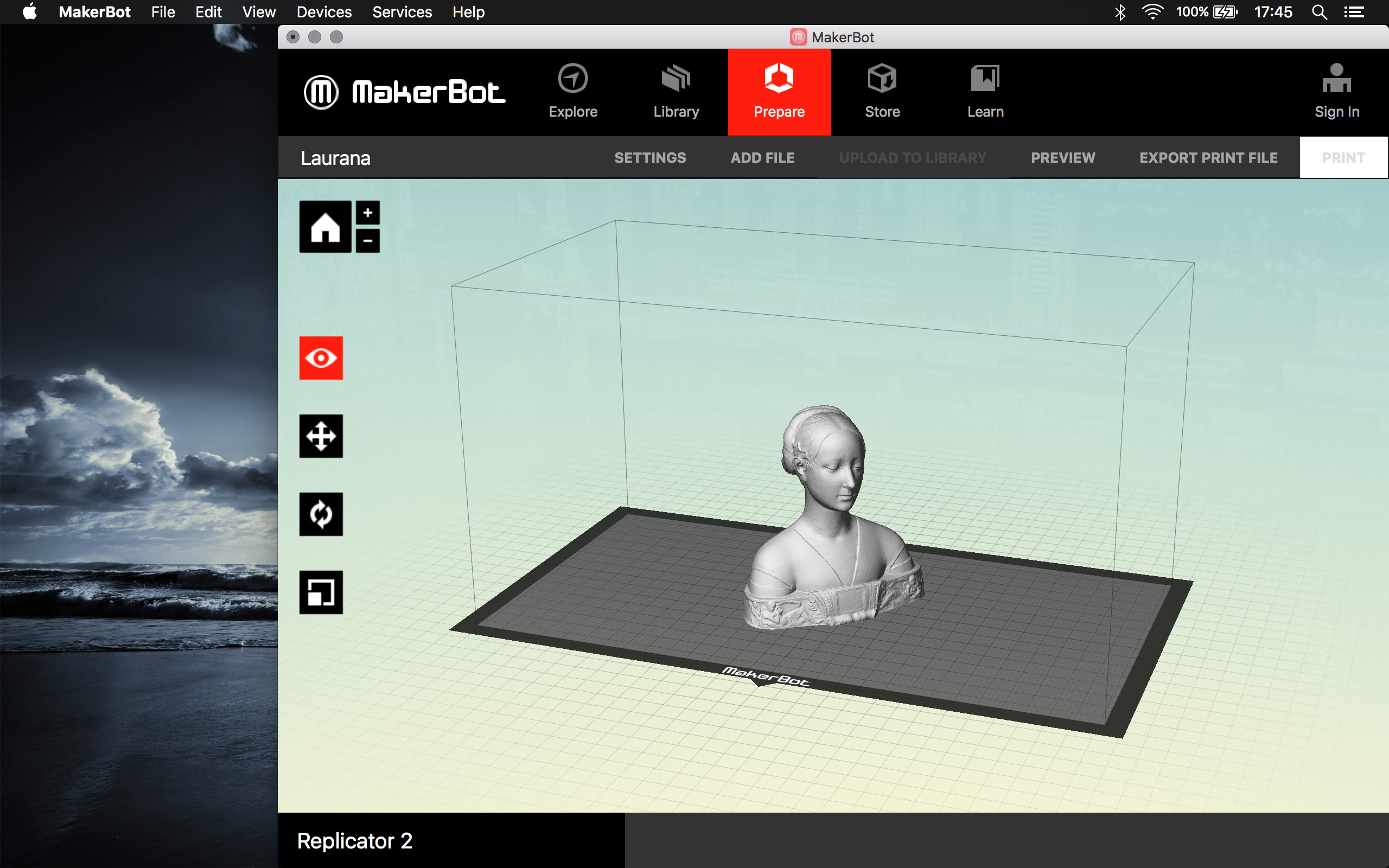Click the menu bar clock 17:45

(1273, 12)
